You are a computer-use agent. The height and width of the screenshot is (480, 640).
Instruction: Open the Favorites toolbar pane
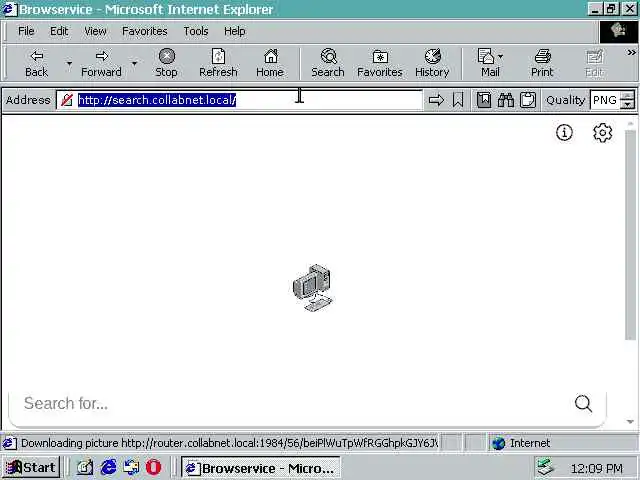click(x=380, y=63)
